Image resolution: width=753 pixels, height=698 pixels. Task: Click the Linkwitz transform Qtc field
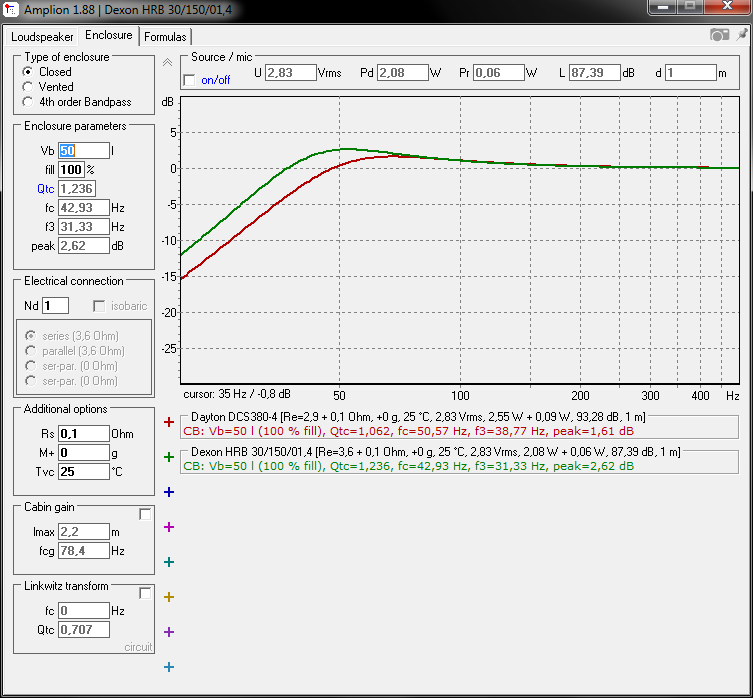[84, 630]
